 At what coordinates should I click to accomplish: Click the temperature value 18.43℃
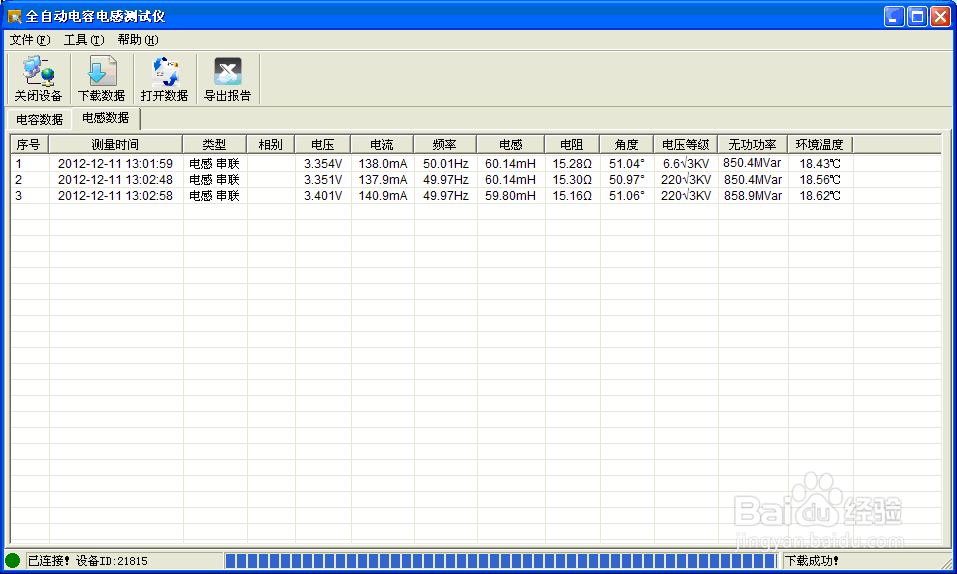coord(820,164)
